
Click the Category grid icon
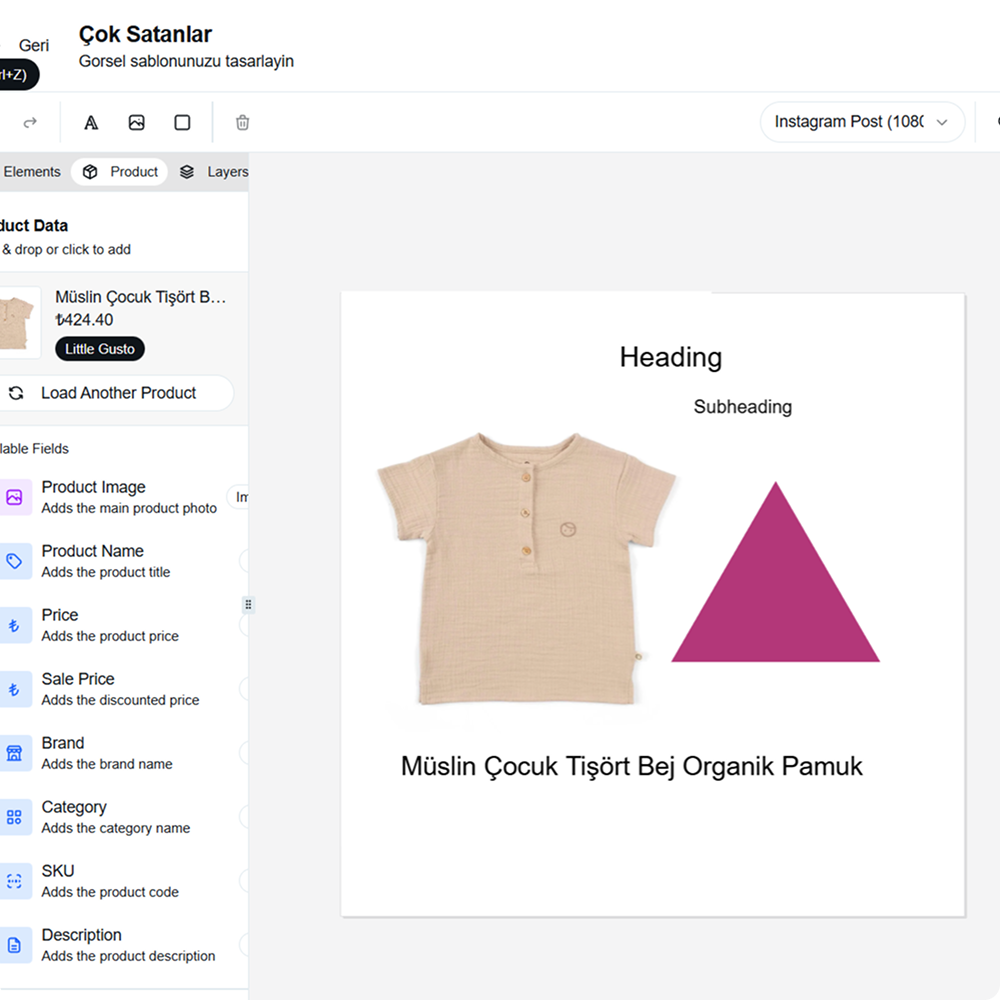14,817
